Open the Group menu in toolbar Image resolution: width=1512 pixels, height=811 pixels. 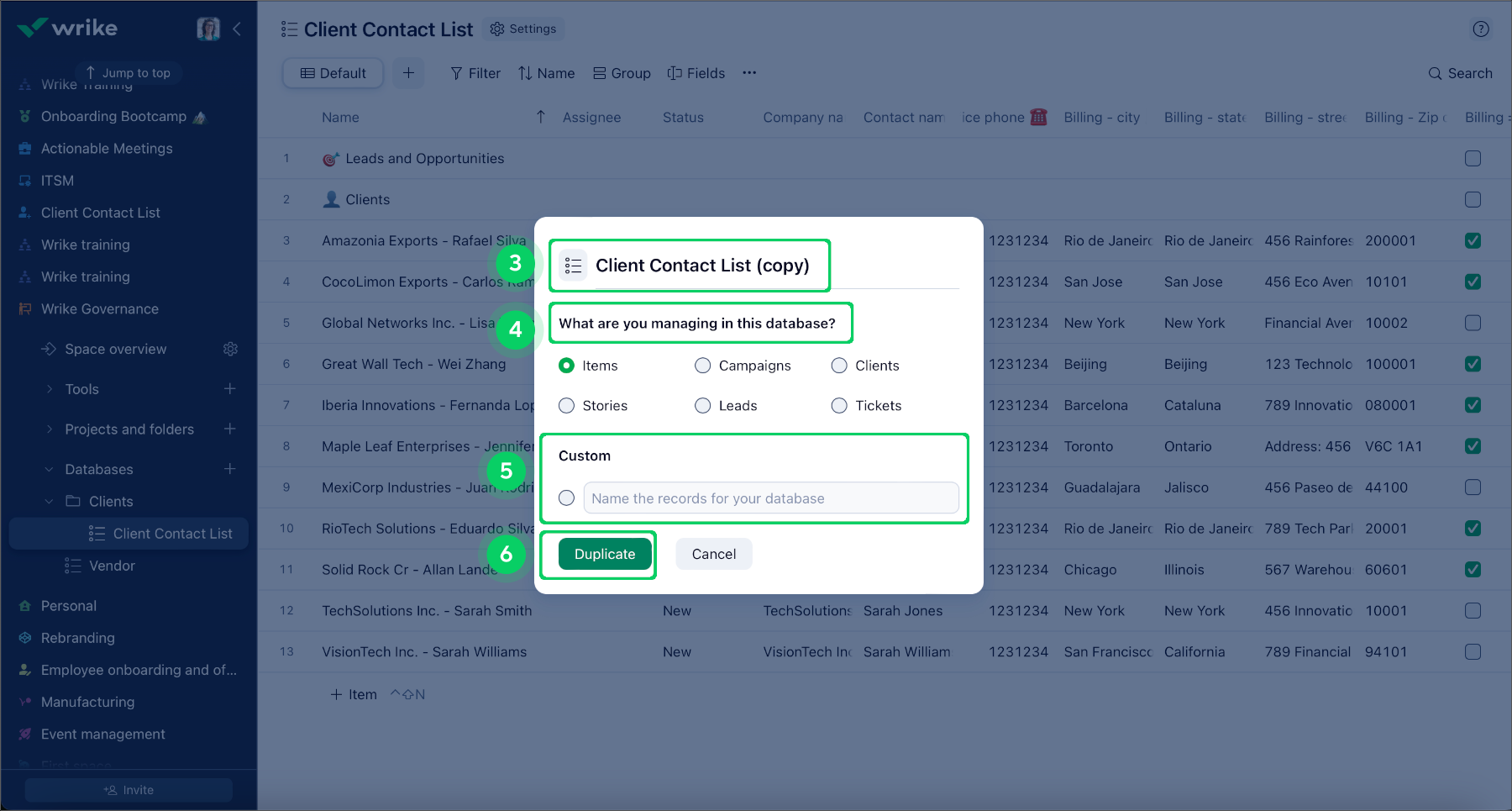click(x=622, y=73)
